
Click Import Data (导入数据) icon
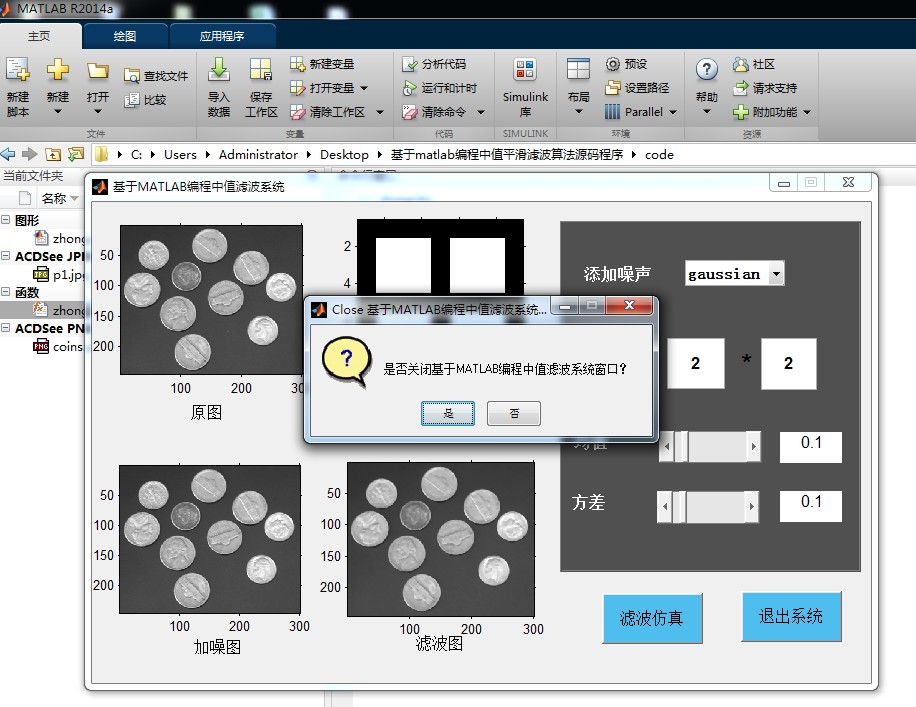[x=218, y=70]
